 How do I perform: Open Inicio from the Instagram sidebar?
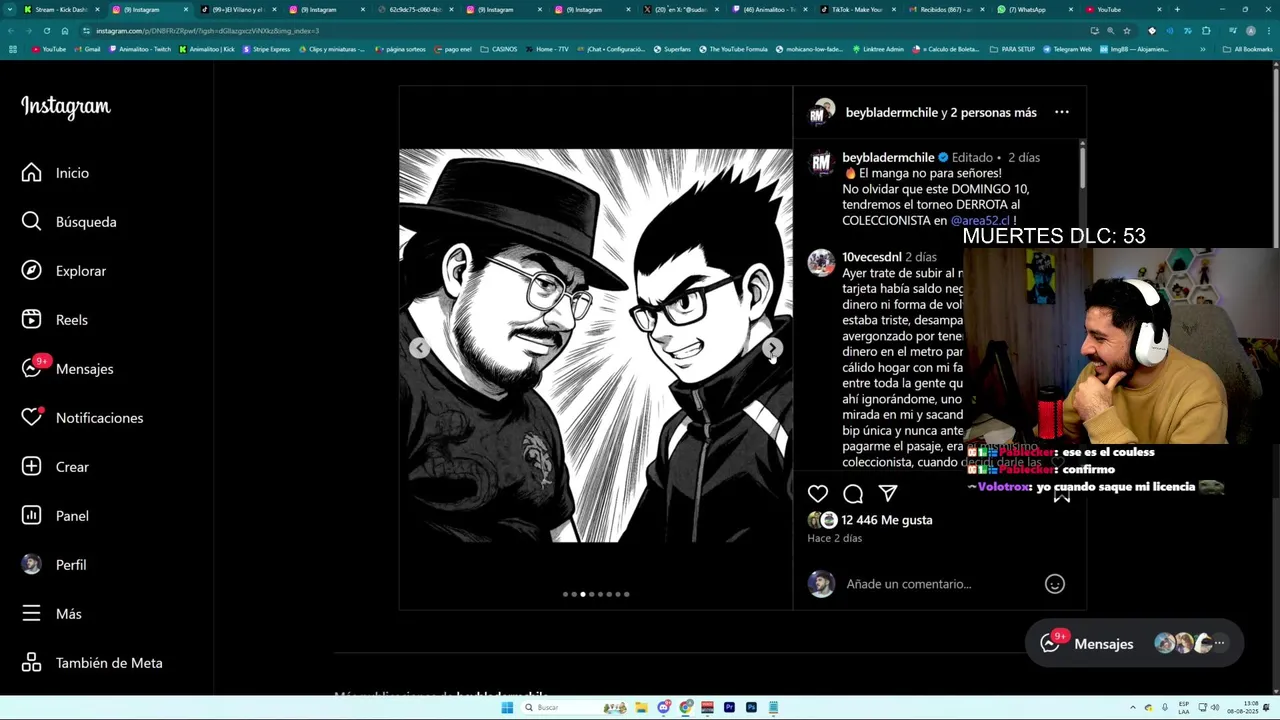tap(55, 173)
